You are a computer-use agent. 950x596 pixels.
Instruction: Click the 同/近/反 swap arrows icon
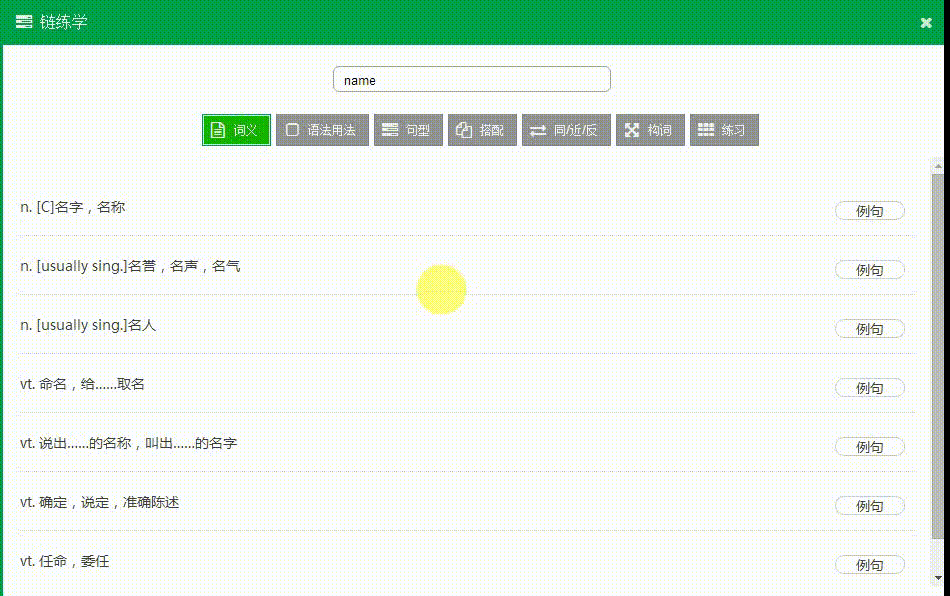click(538, 130)
